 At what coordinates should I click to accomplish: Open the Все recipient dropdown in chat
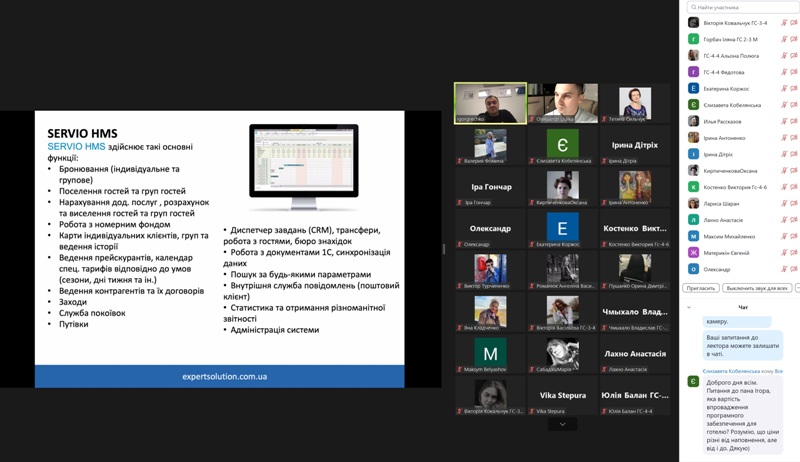[x=779, y=371]
